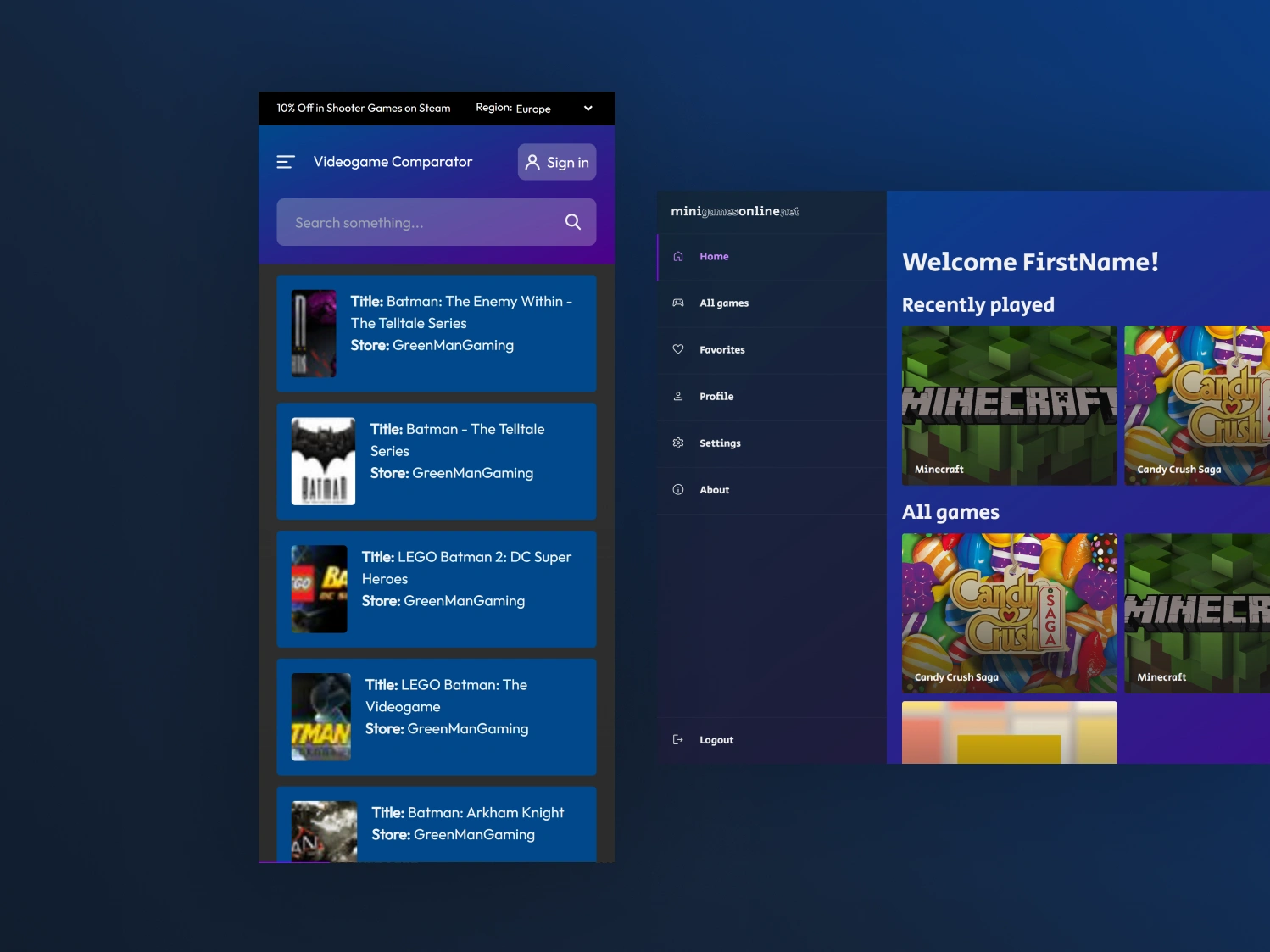Click the 'Region:' label
The image size is (1270, 952).
493,108
